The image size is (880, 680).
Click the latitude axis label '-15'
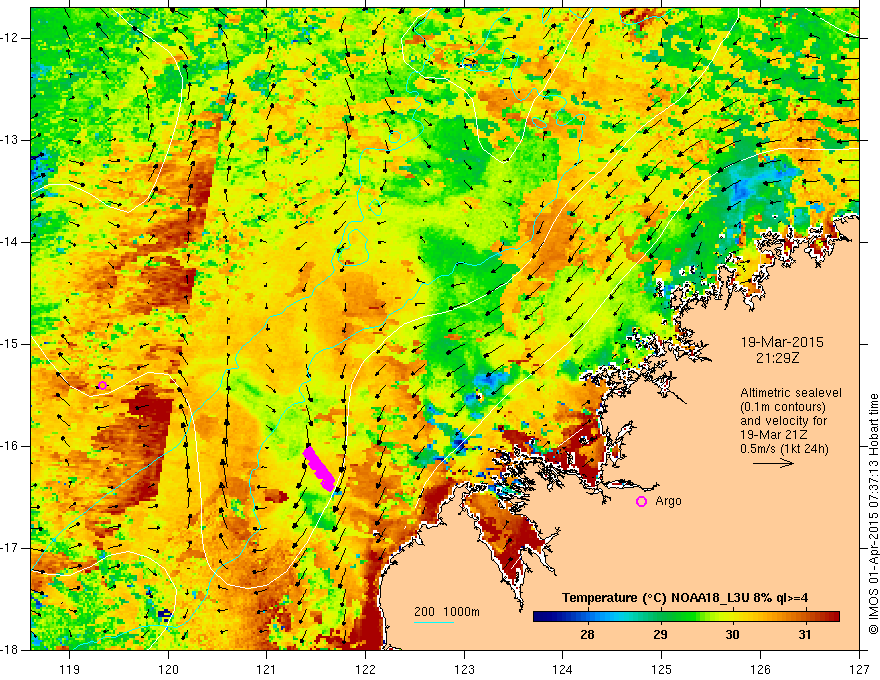(9, 344)
